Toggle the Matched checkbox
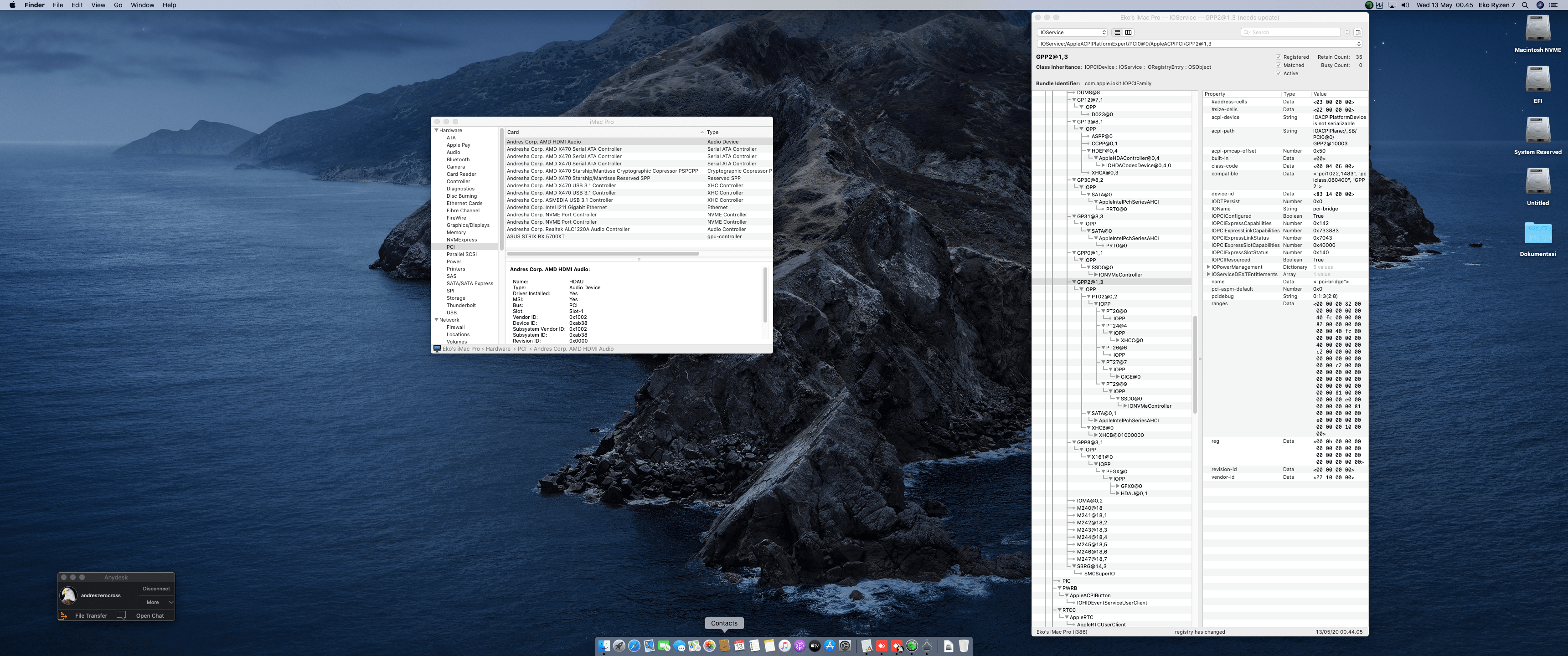 (x=1278, y=65)
